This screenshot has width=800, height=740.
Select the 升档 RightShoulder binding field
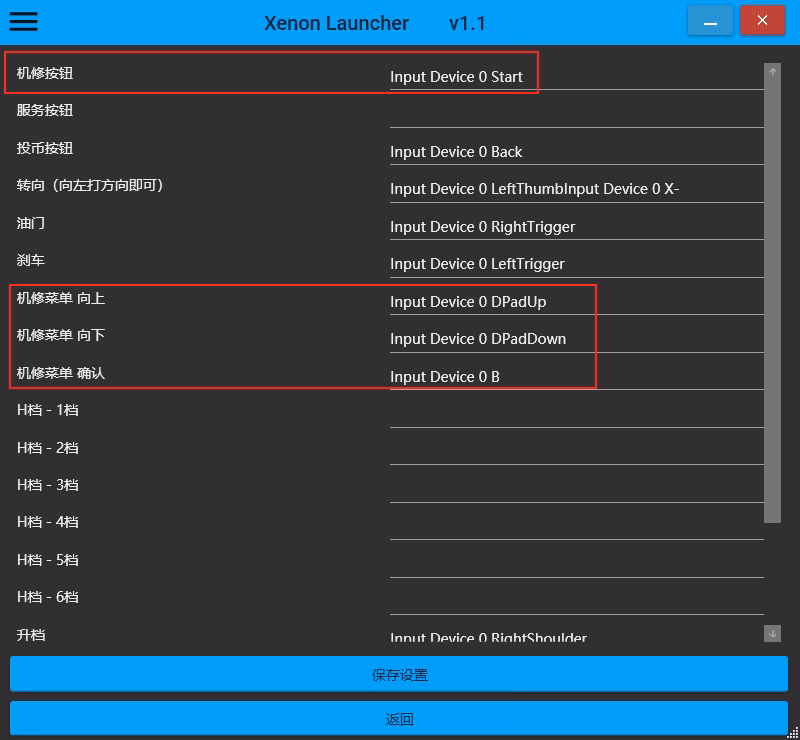(x=576, y=636)
